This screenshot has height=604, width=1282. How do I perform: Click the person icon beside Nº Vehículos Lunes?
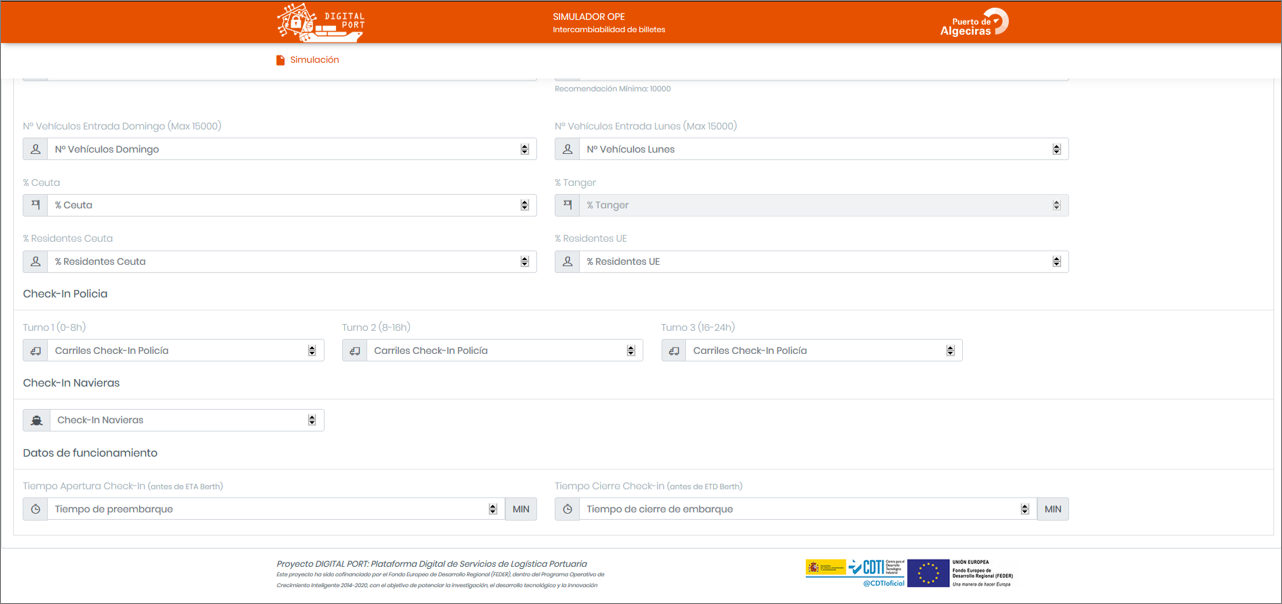click(567, 149)
